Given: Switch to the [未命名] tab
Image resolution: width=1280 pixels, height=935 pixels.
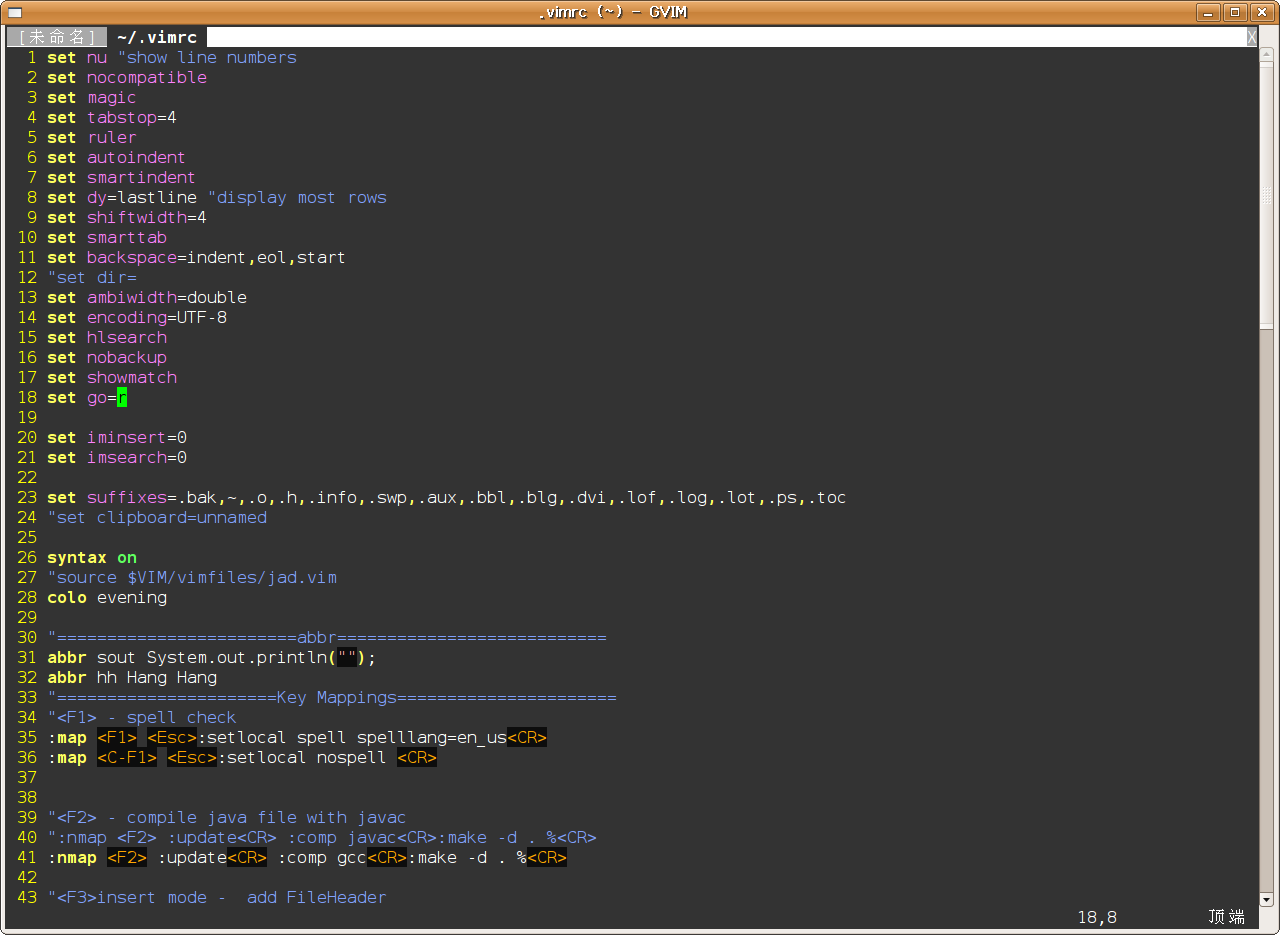Looking at the screenshot, I should (57, 37).
